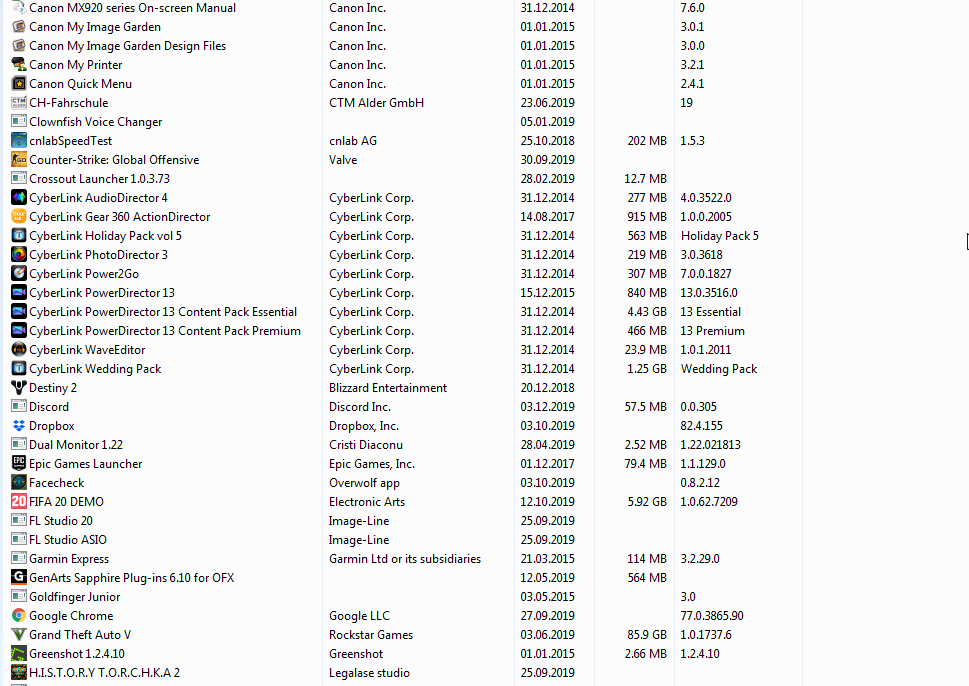
Task: Click the Destiny 2 icon
Action: click(19, 387)
